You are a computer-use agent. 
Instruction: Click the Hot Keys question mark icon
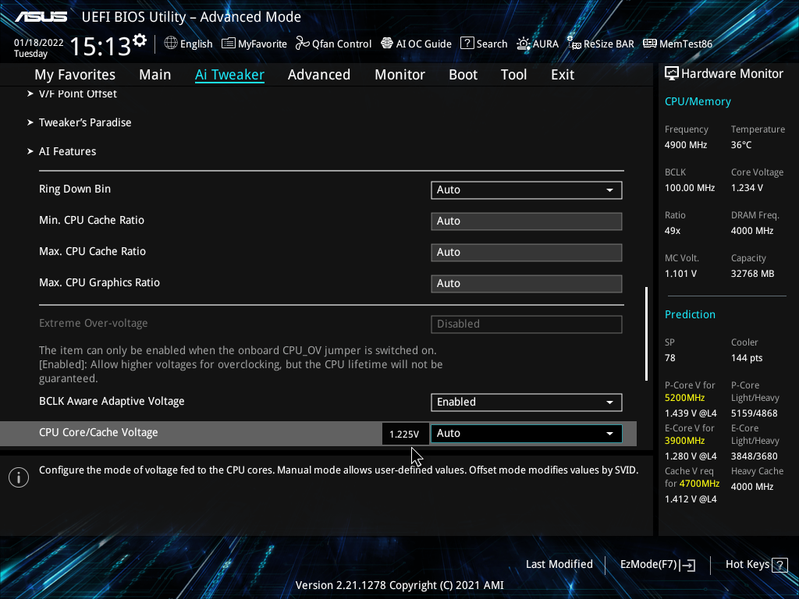pyautogui.click(x=780, y=565)
